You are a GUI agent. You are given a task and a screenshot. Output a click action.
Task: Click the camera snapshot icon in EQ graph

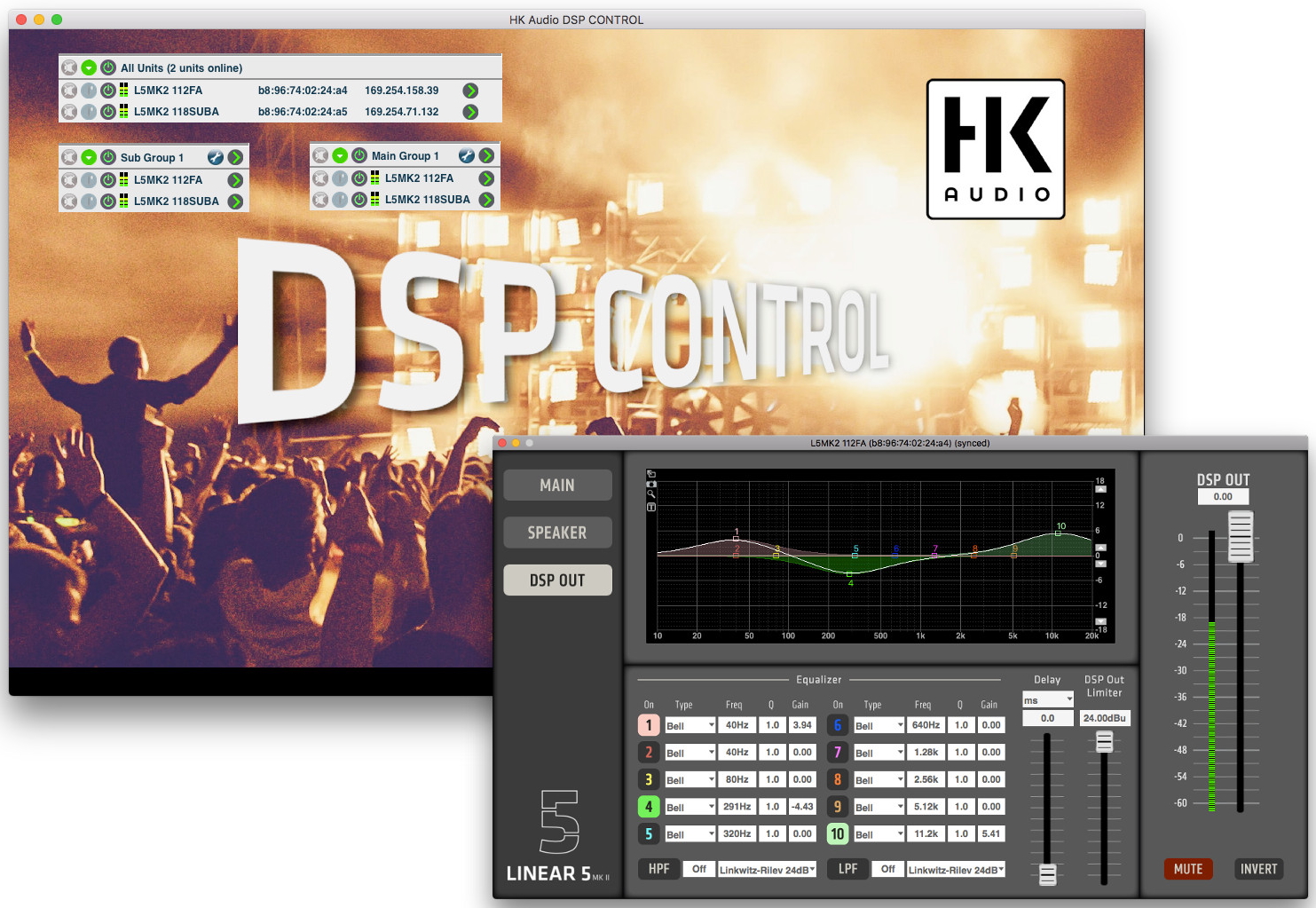tap(651, 484)
